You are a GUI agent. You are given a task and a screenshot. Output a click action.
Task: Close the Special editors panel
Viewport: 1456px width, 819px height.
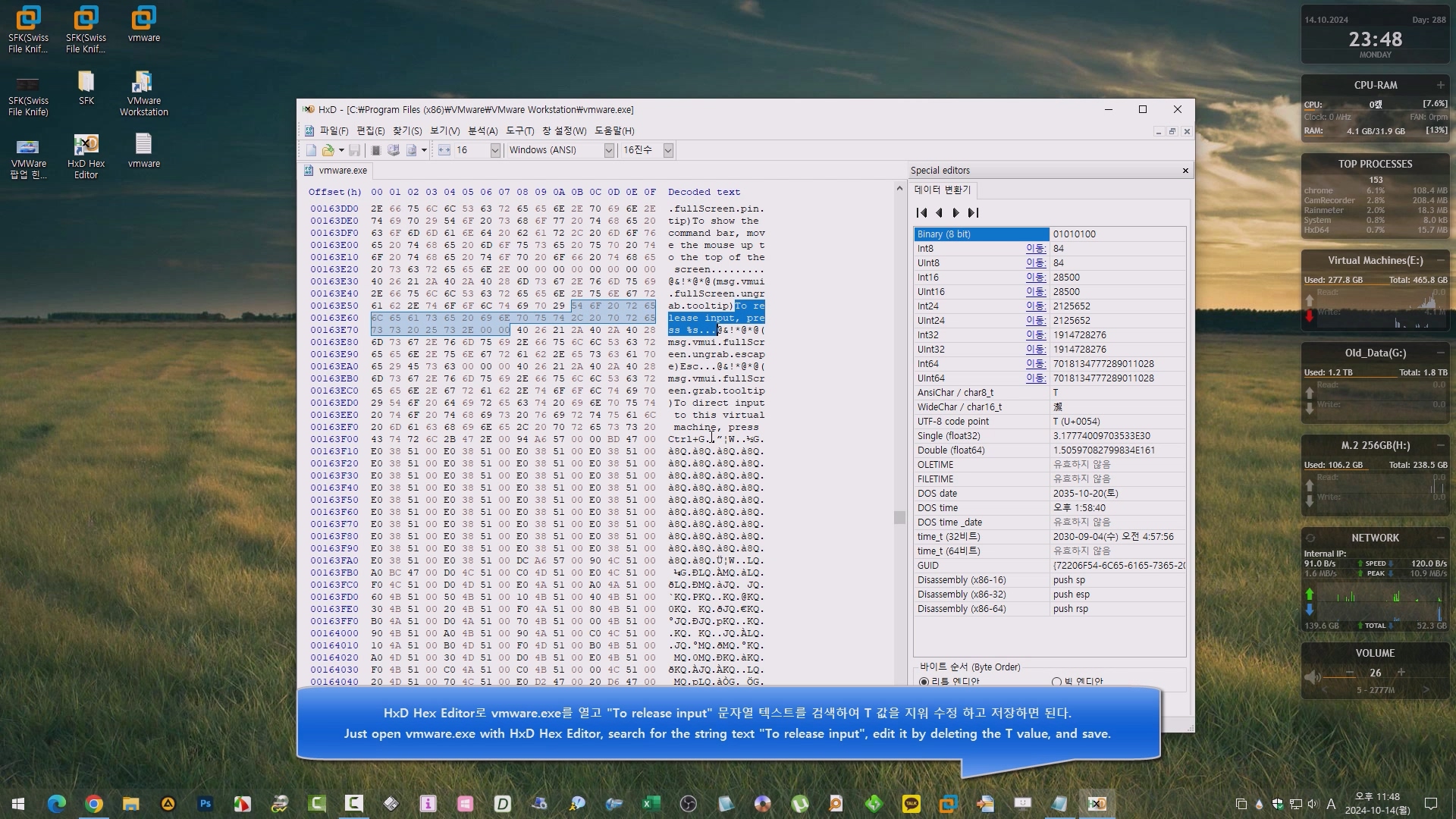coord(1185,171)
